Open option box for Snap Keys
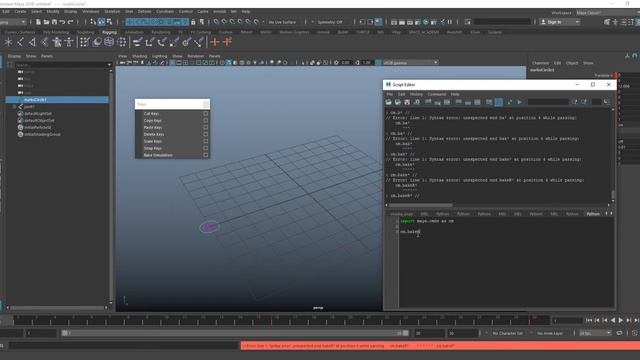 point(206,148)
